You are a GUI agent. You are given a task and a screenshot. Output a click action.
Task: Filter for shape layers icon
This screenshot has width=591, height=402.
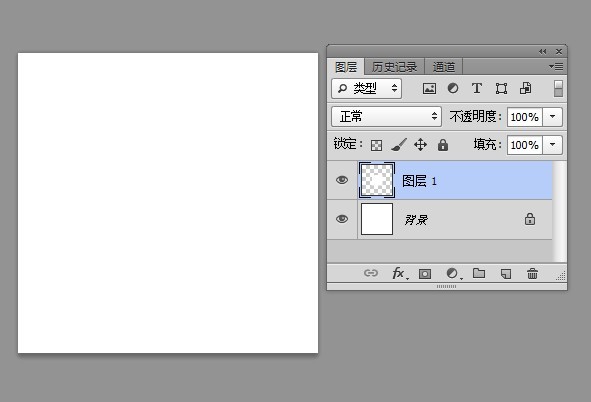point(501,89)
